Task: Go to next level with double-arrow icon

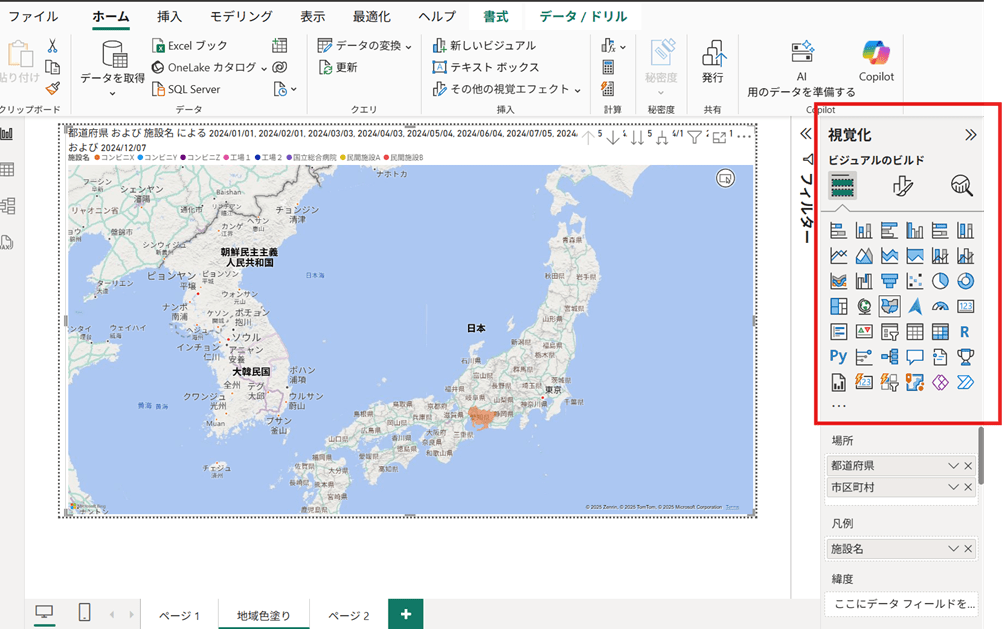Action: (637, 137)
